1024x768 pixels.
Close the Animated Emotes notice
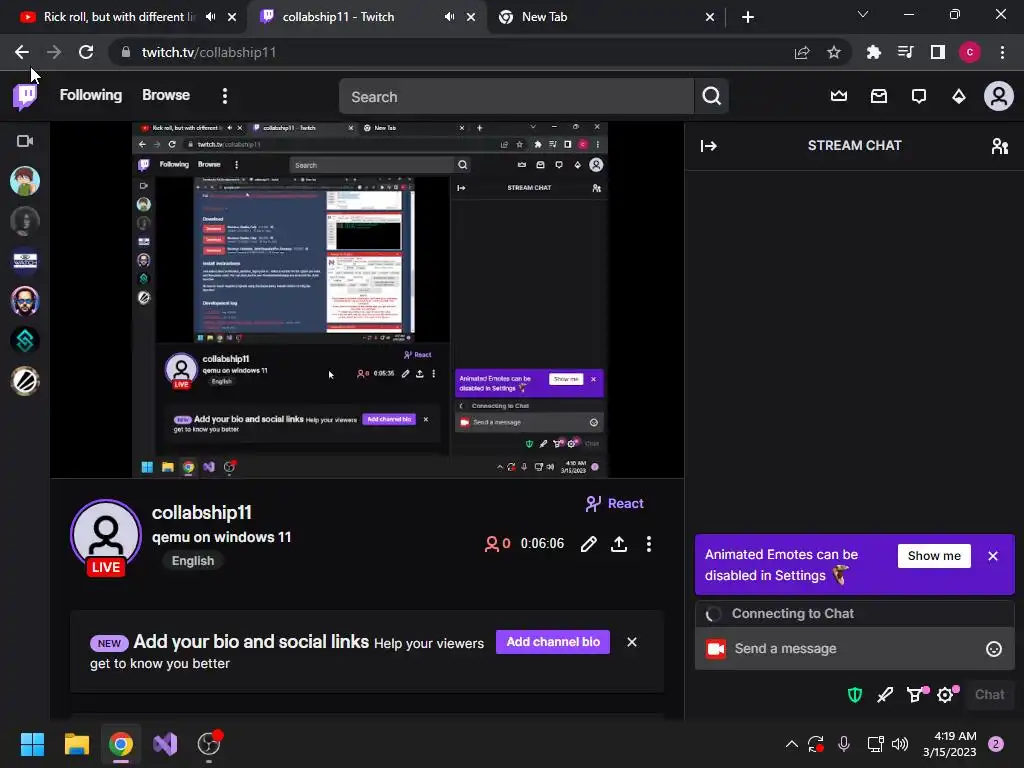point(993,556)
